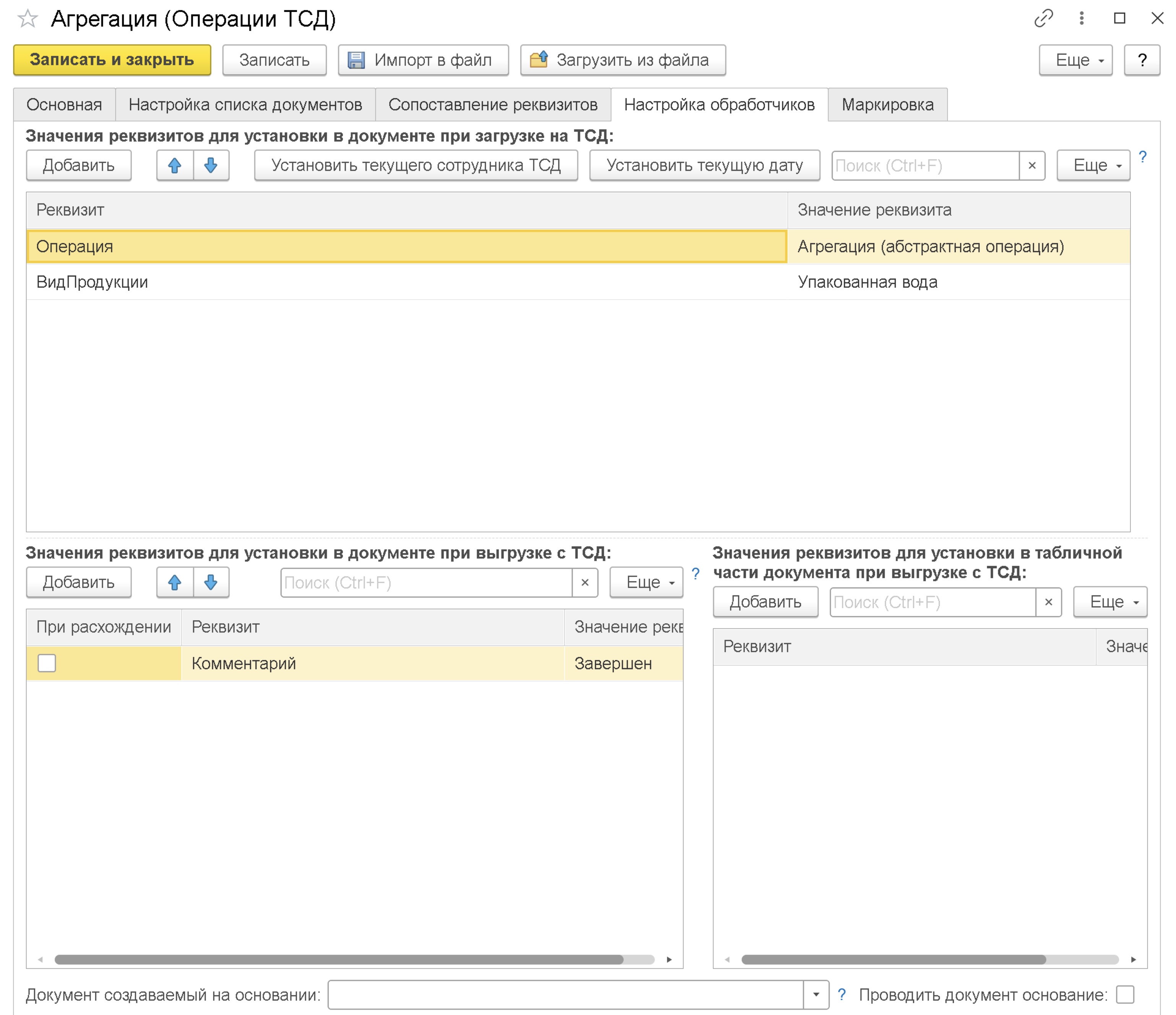Toggle При расхождении checkbox for Комментарий
The height and width of the screenshot is (1015, 1176).
tap(47, 663)
